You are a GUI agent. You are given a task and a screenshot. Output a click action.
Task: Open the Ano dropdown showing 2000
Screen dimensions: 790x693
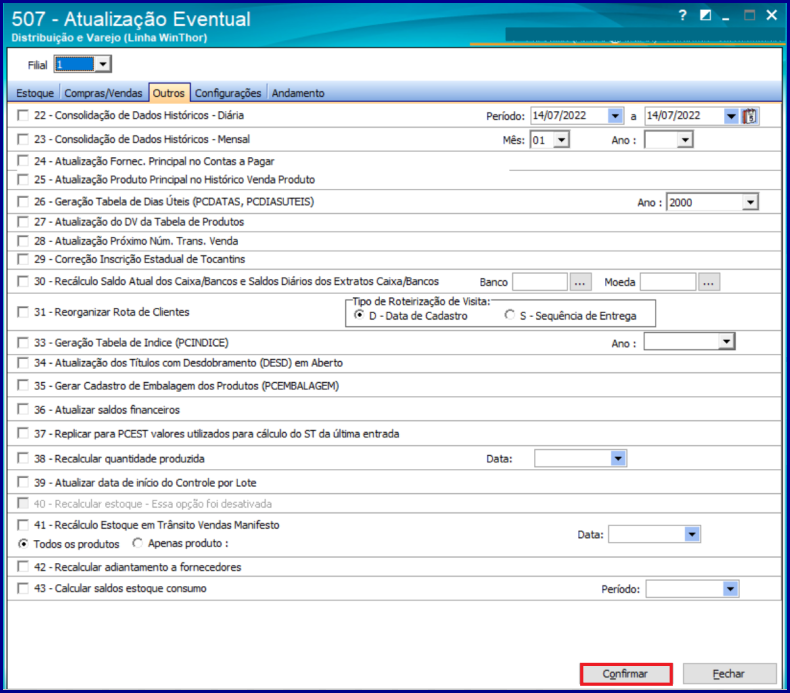pyautogui.click(x=750, y=202)
